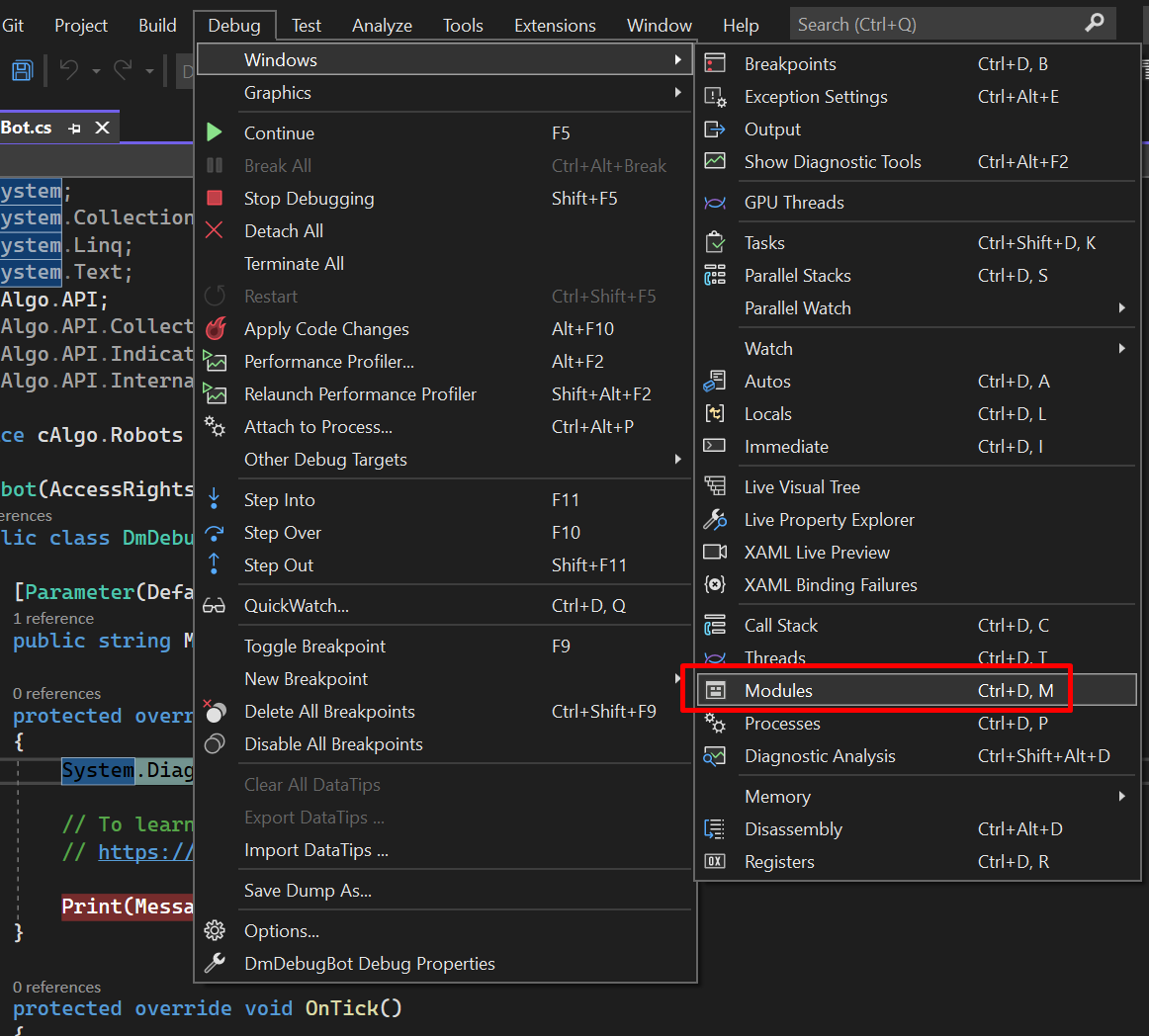Click the green Continue play icon
This screenshot has width=1149, height=1036.
[x=214, y=132]
